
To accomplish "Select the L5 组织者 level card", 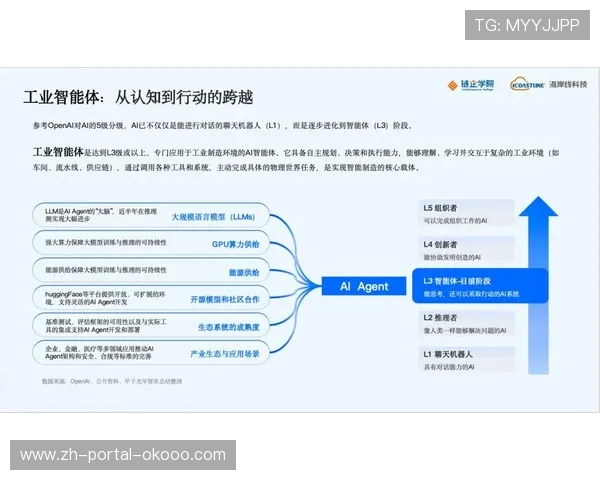I will (x=467, y=214).
